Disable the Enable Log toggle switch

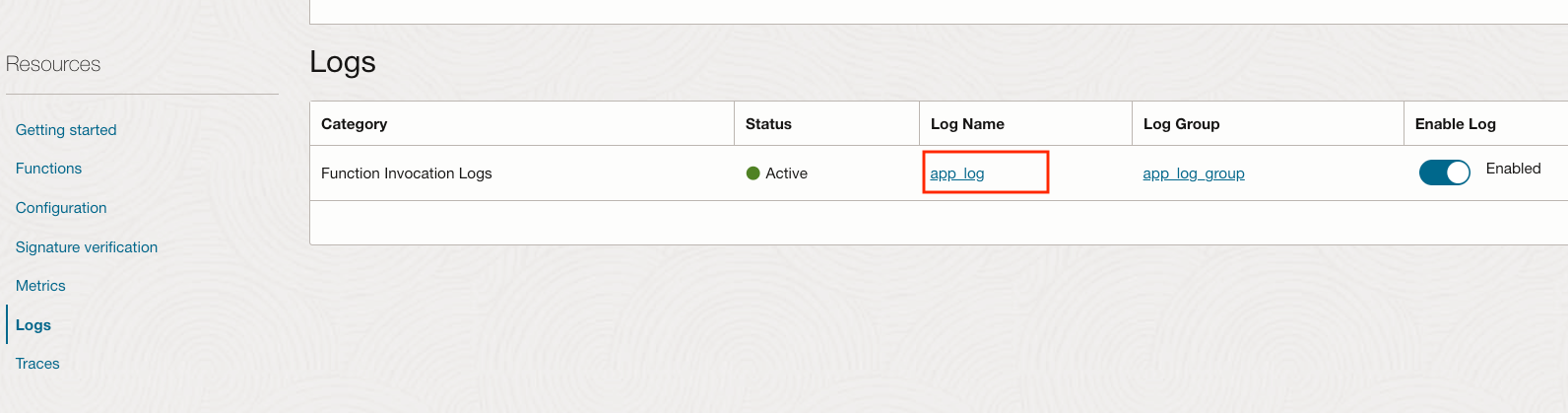1444,172
